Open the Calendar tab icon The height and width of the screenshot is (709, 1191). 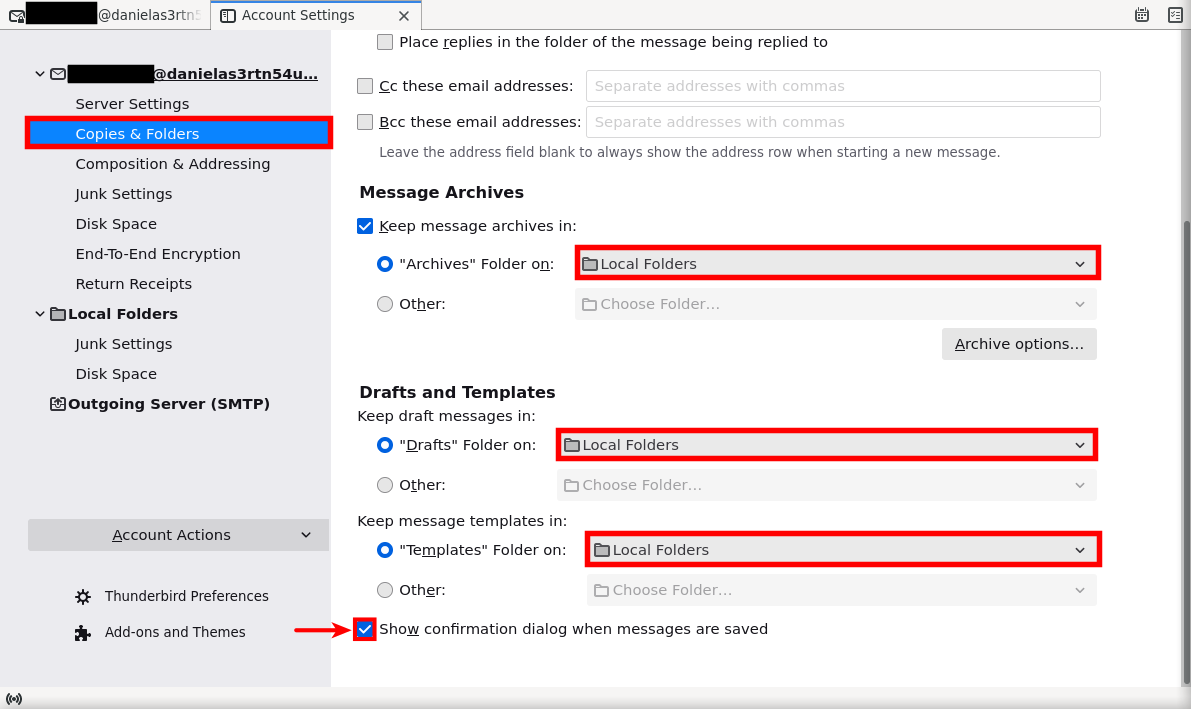coord(1141,15)
